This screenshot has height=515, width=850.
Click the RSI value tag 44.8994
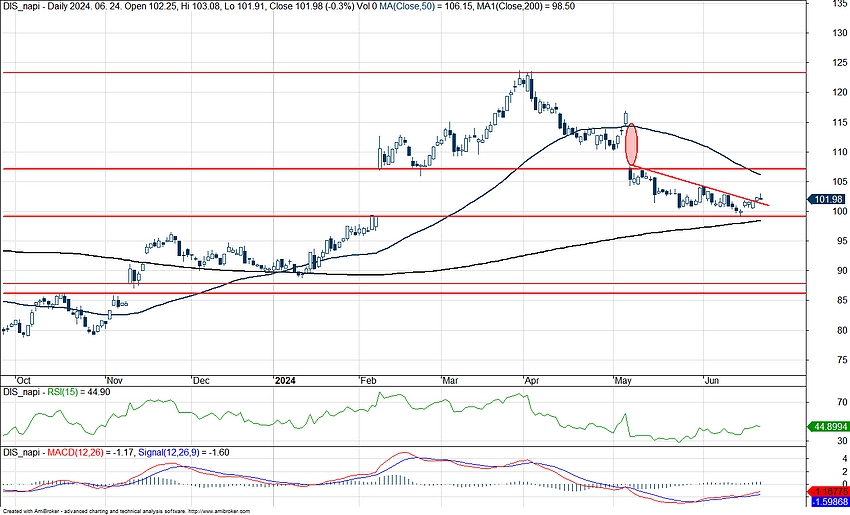pyautogui.click(x=828, y=427)
